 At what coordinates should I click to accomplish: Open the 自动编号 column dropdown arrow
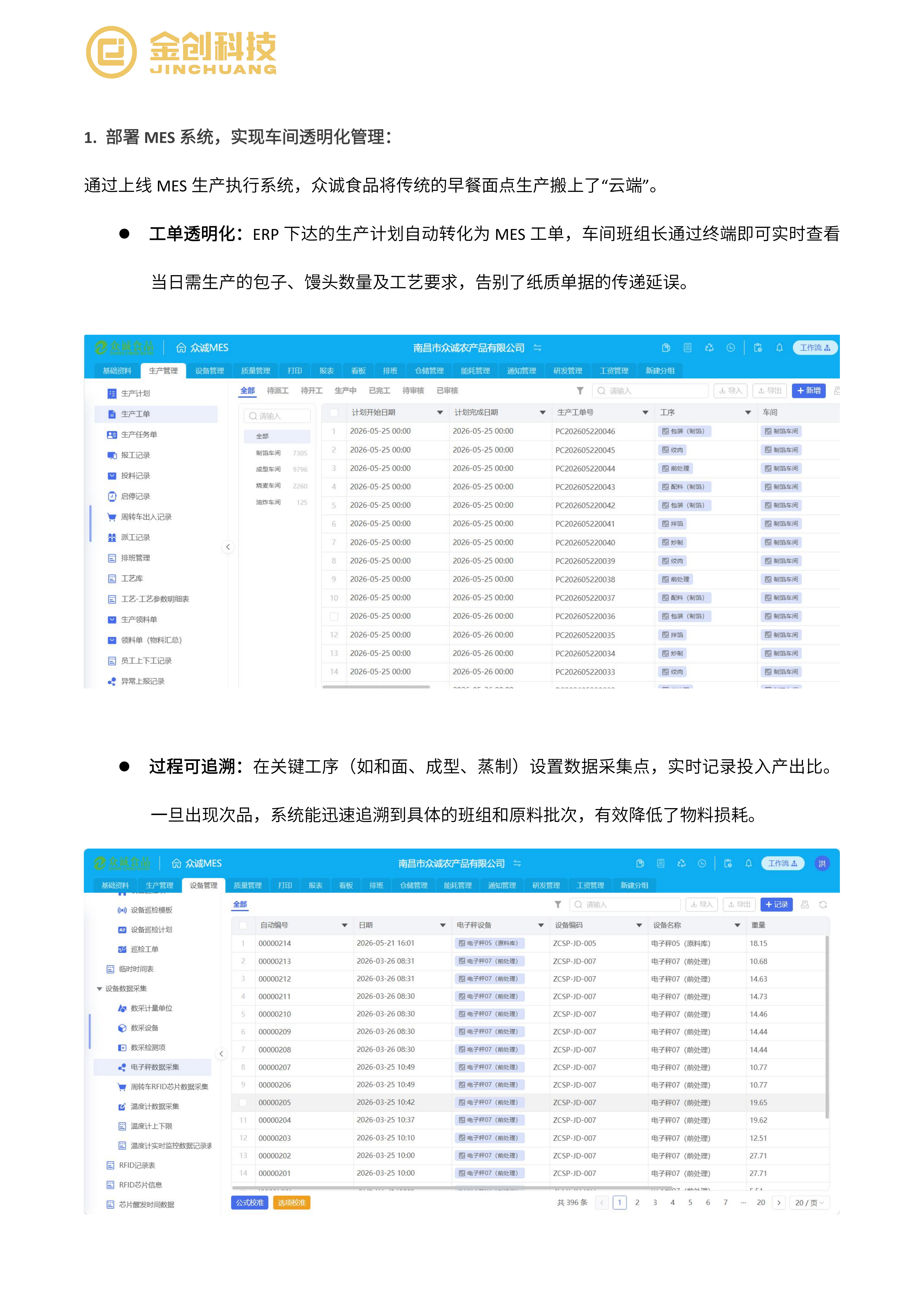click(344, 925)
